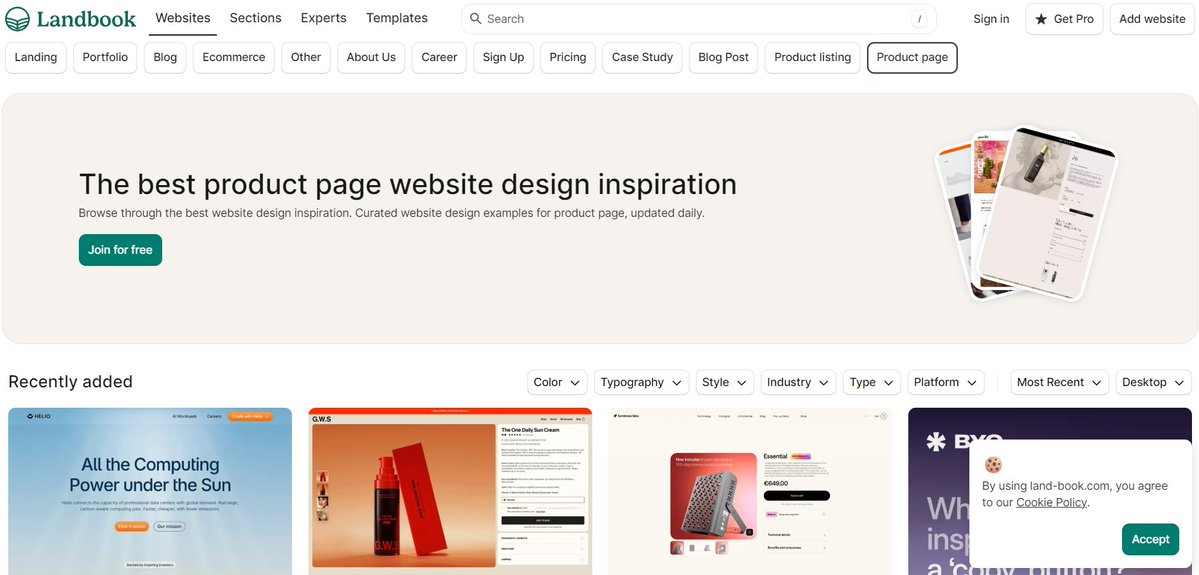The width and height of the screenshot is (1199, 575).
Task: Click the hero phone mockups illustration
Action: pyautogui.click(x=1026, y=214)
